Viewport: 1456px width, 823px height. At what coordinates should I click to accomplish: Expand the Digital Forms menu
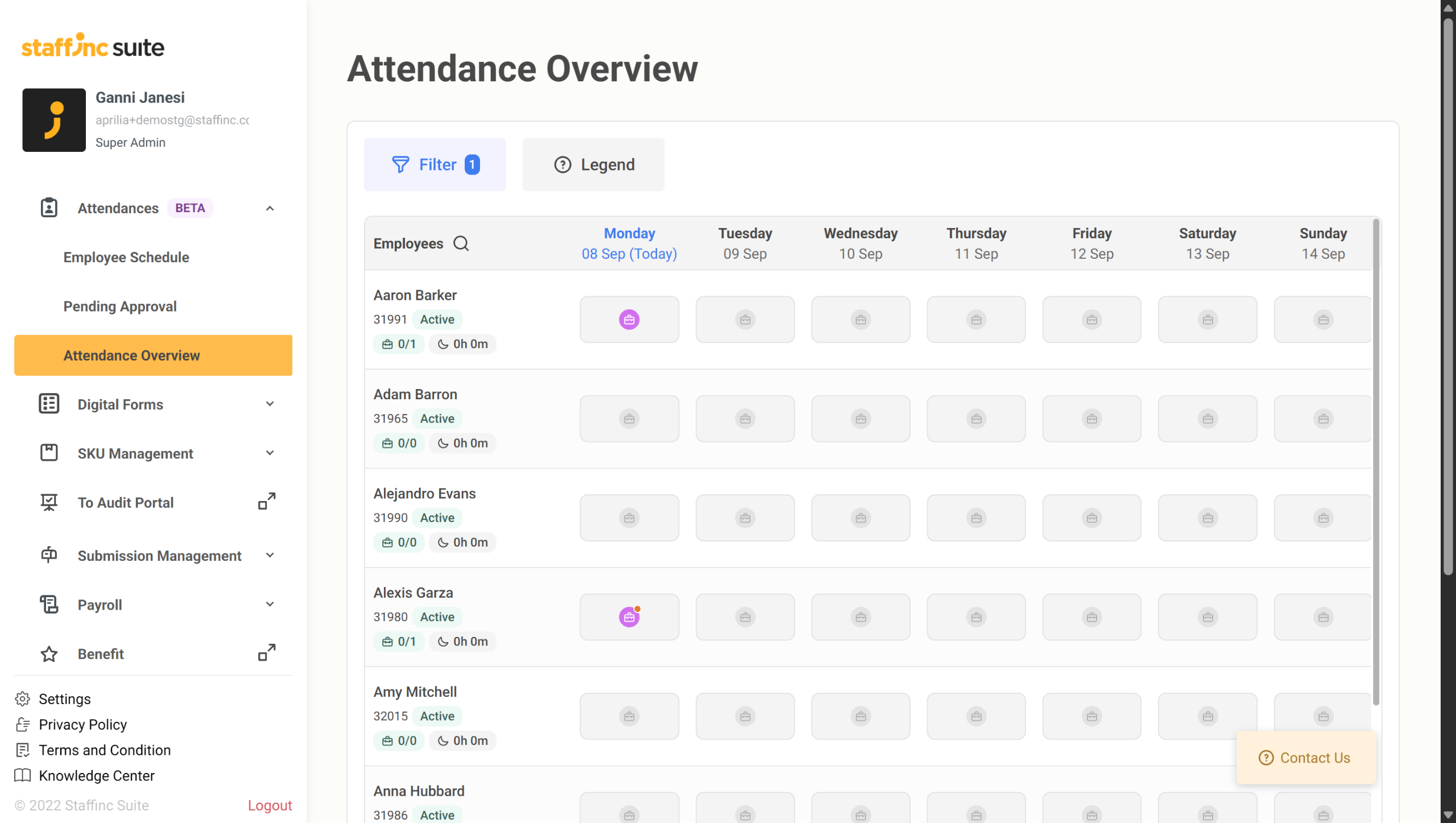(x=270, y=404)
